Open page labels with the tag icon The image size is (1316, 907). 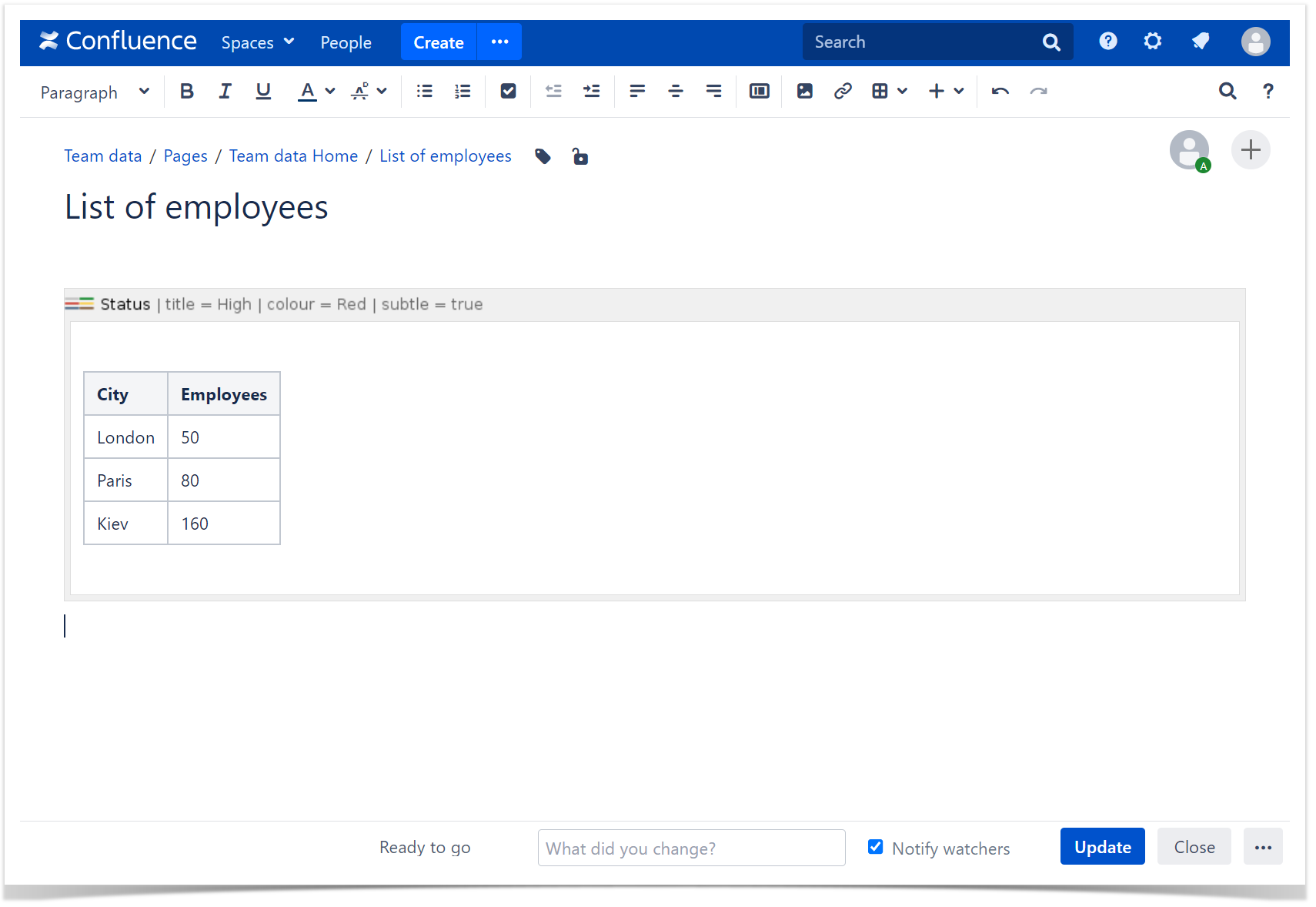click(x=543, y=157)
